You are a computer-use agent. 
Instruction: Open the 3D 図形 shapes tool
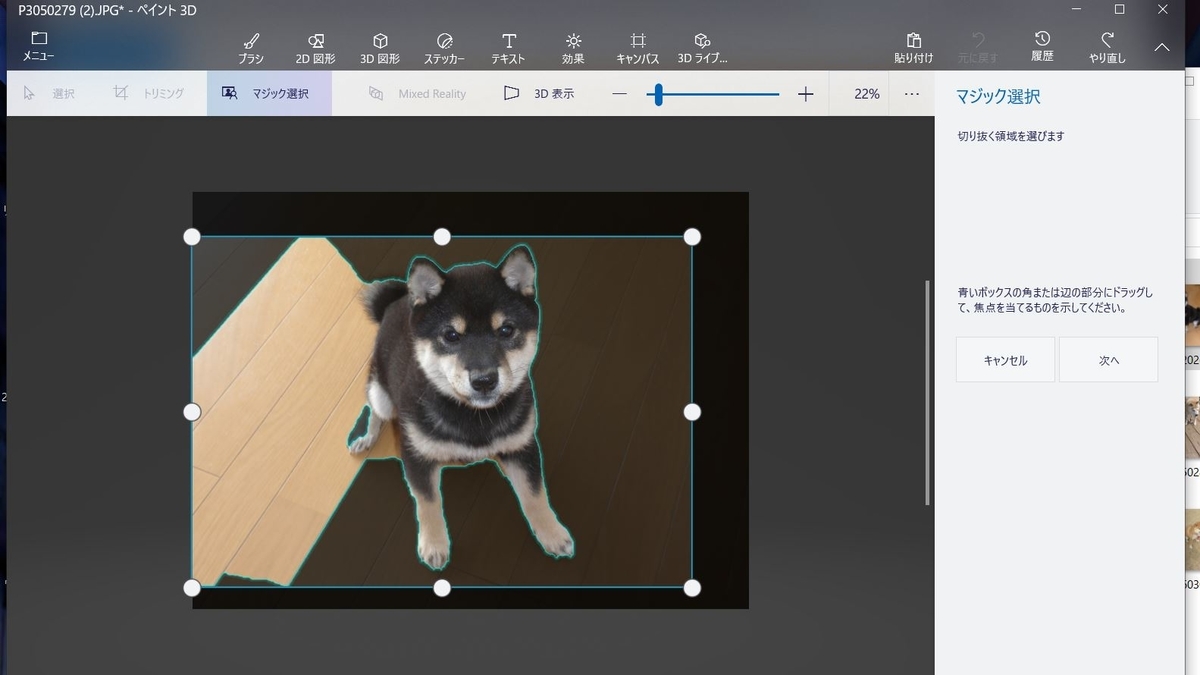[380, 48]
